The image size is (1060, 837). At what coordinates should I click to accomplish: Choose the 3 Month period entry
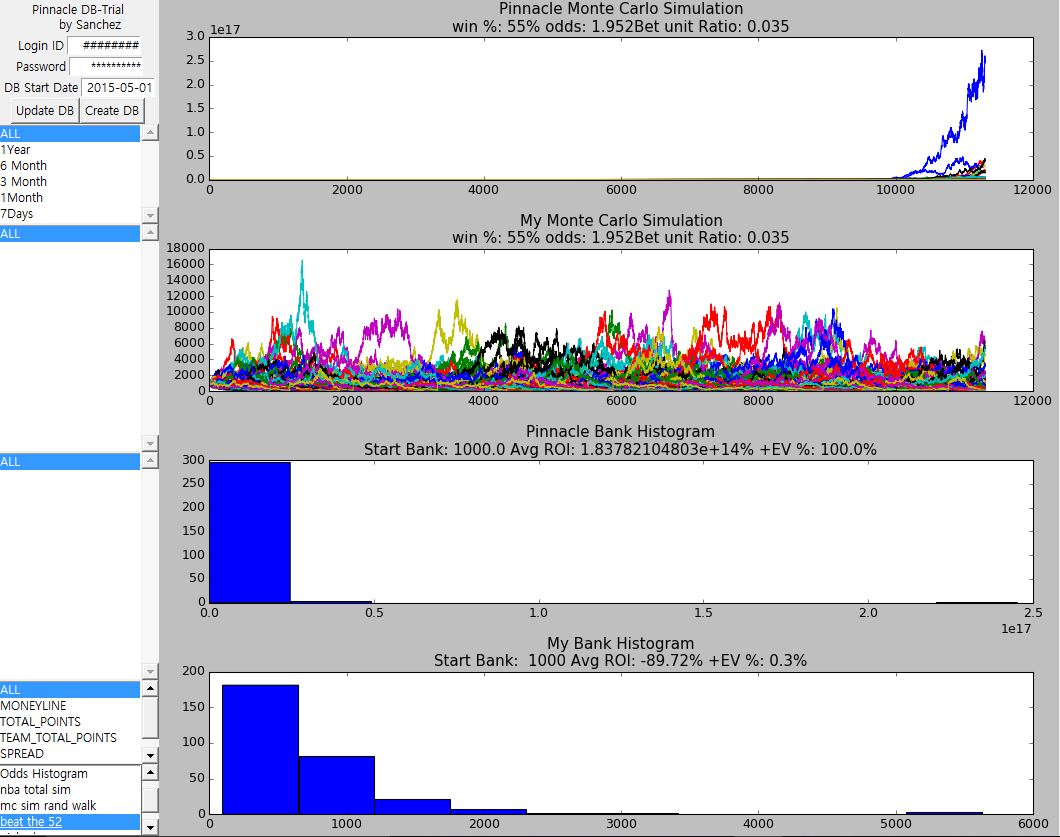(x=70, y=182)
